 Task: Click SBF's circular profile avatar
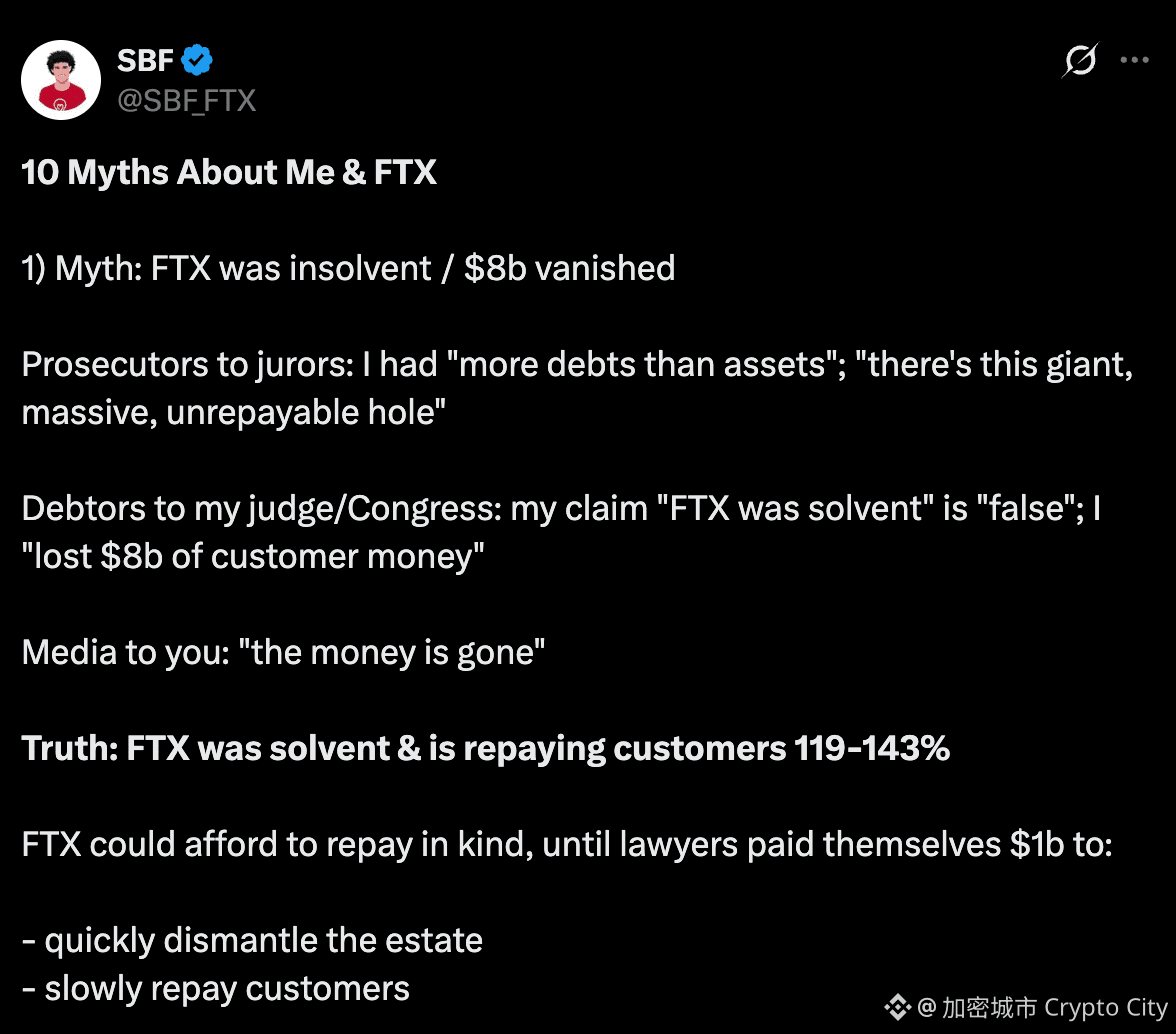[61, 79]
